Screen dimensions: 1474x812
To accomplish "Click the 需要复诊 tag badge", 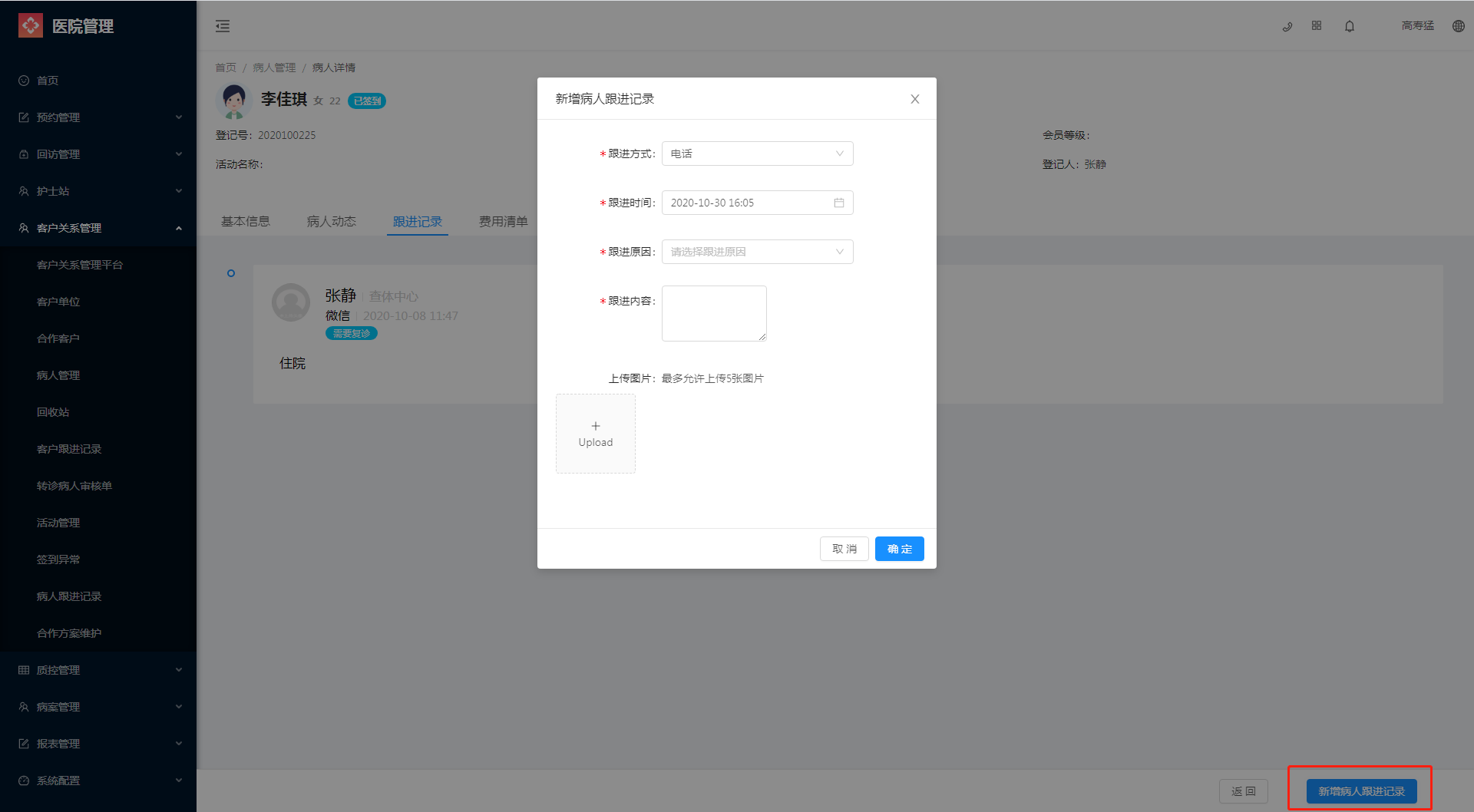I will (x=352, y=333).
